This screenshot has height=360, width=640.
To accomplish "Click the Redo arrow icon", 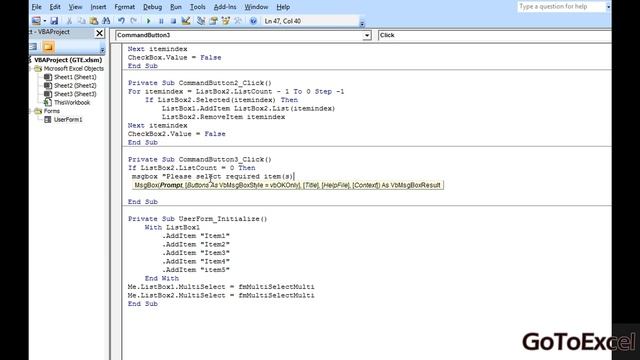I will click(133, 21).
